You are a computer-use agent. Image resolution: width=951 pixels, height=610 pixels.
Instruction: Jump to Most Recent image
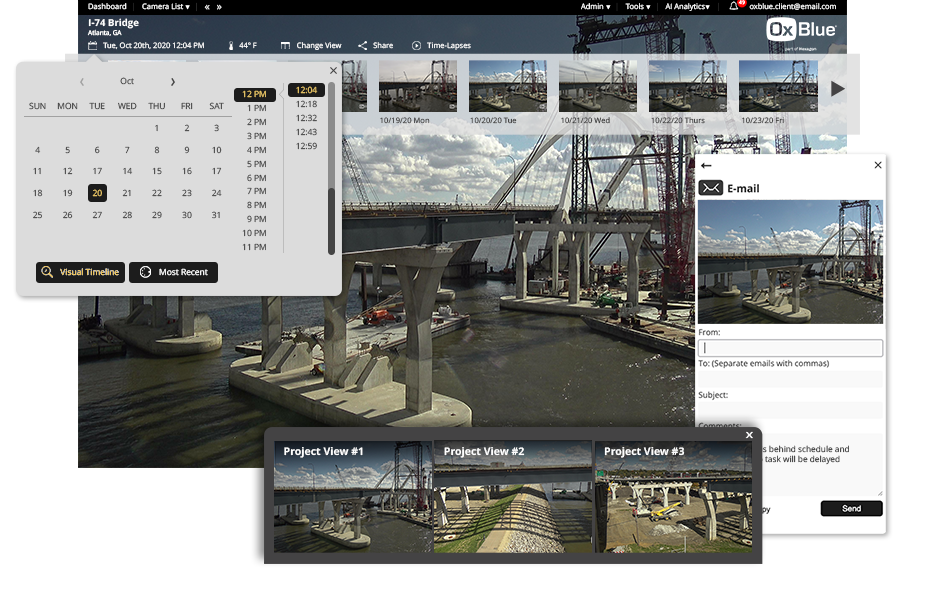click(x=173, y=272)
